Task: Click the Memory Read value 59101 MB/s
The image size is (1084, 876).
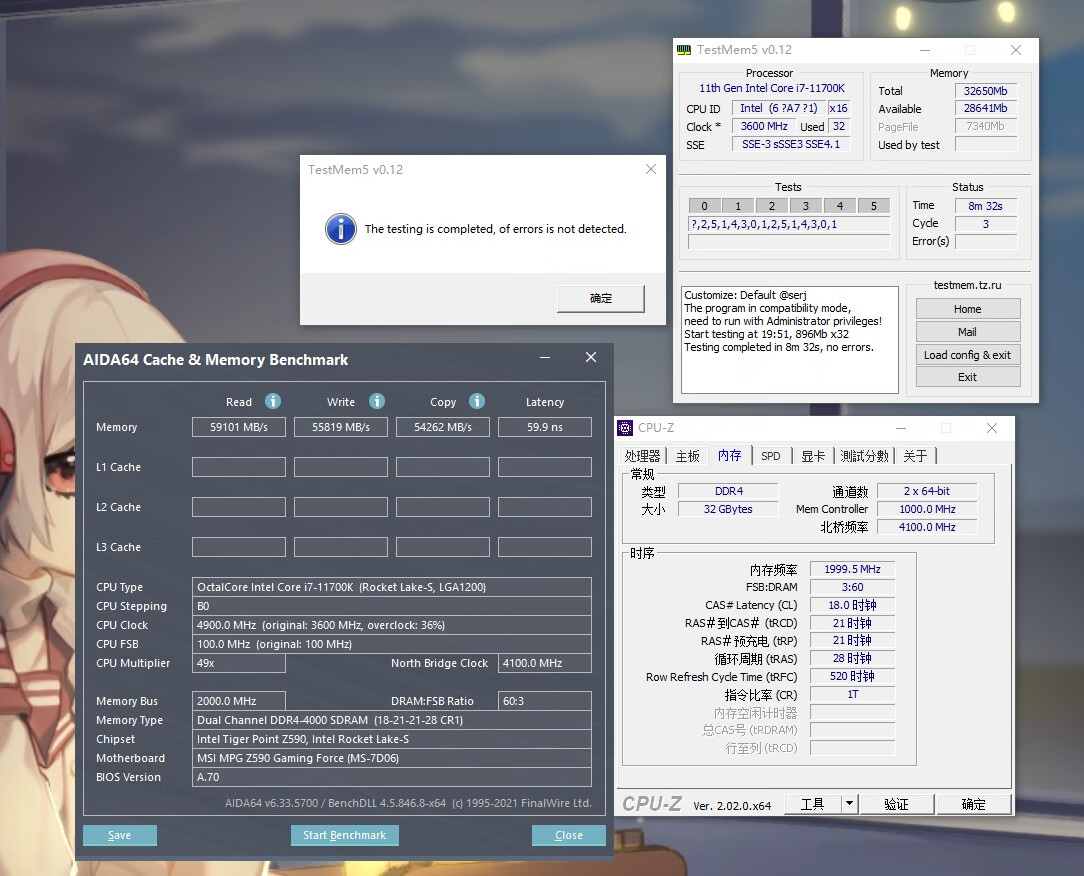Action: (239, 427)
